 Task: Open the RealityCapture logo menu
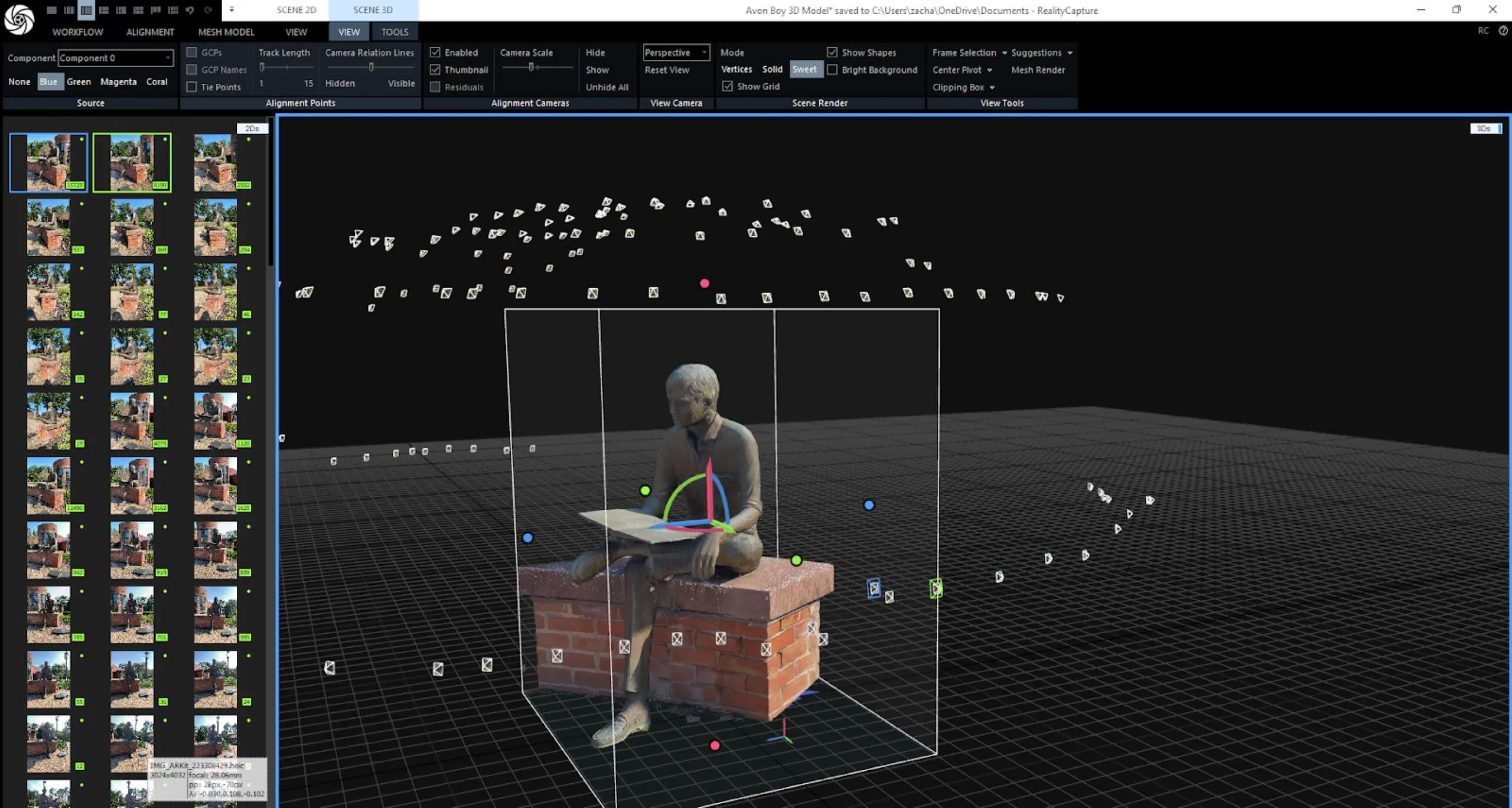pos(19,18)
